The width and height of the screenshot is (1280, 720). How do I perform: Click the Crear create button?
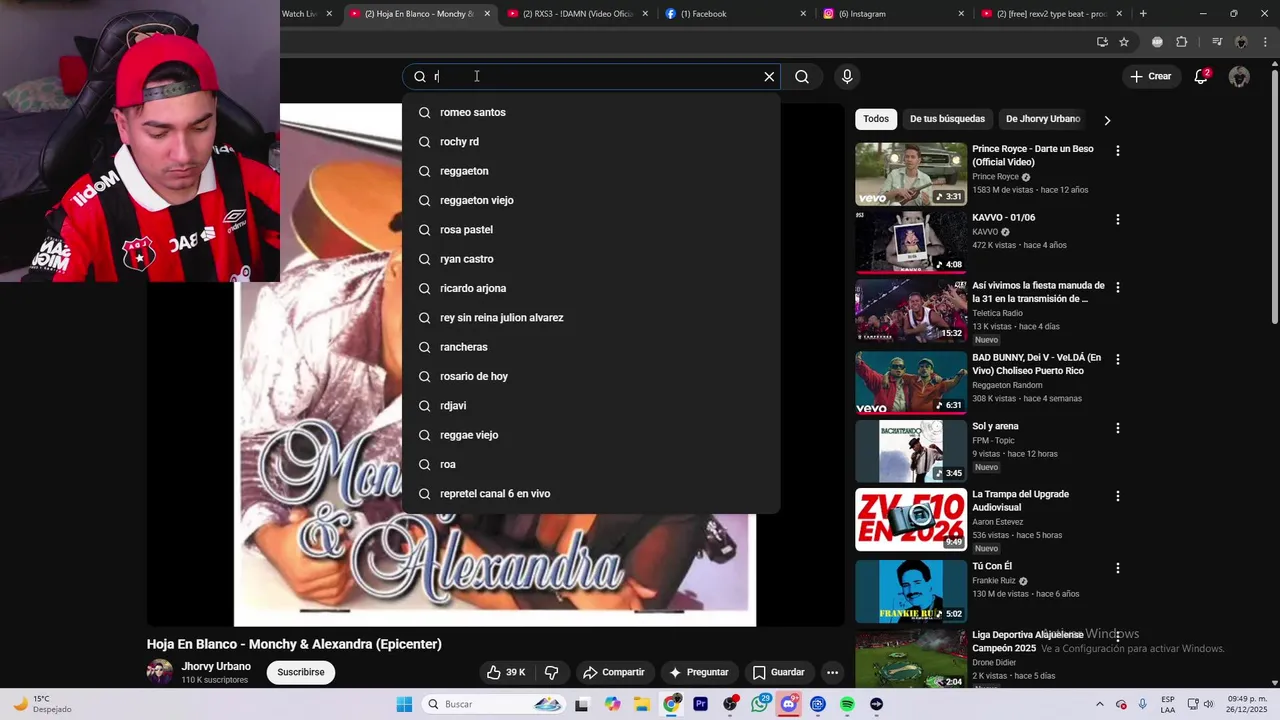(1150, 77)
